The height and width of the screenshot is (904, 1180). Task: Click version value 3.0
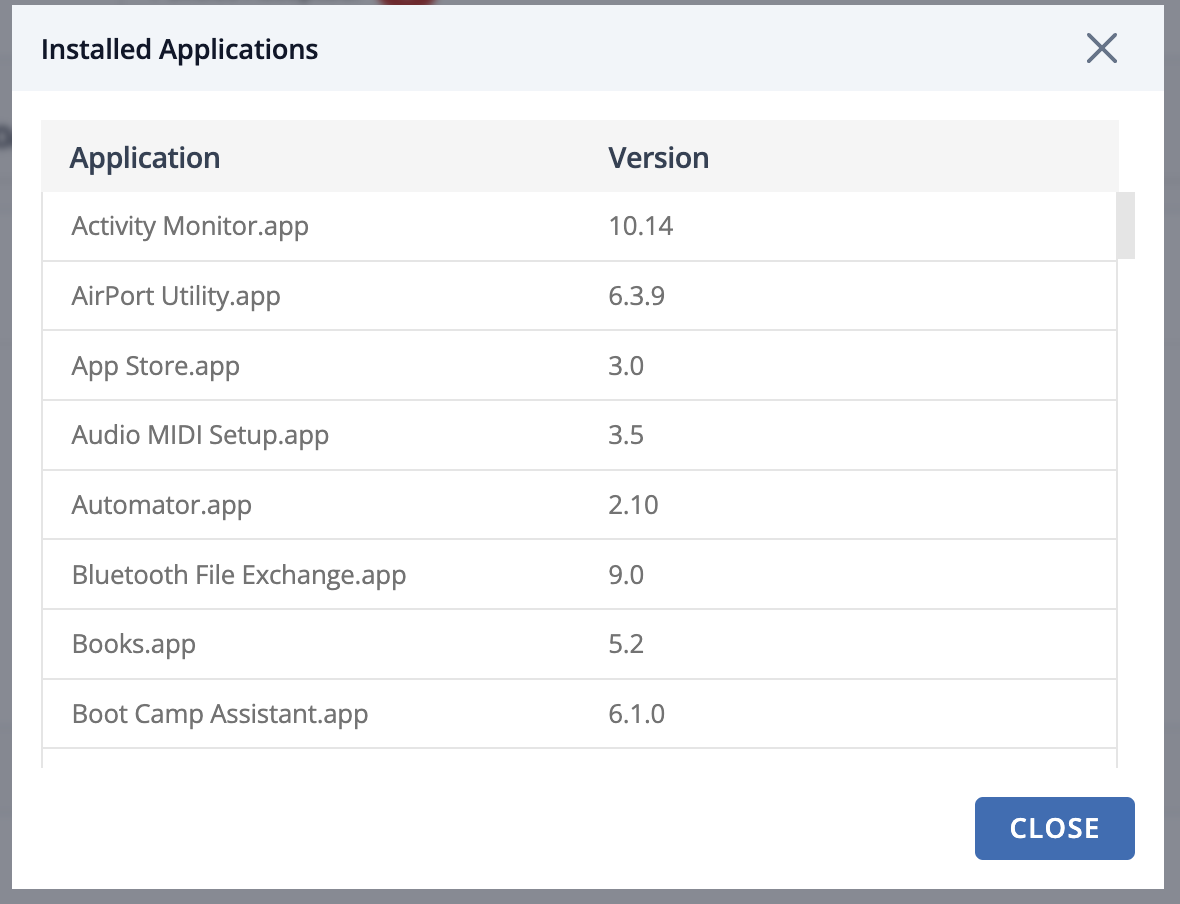[x=626, y=366]
